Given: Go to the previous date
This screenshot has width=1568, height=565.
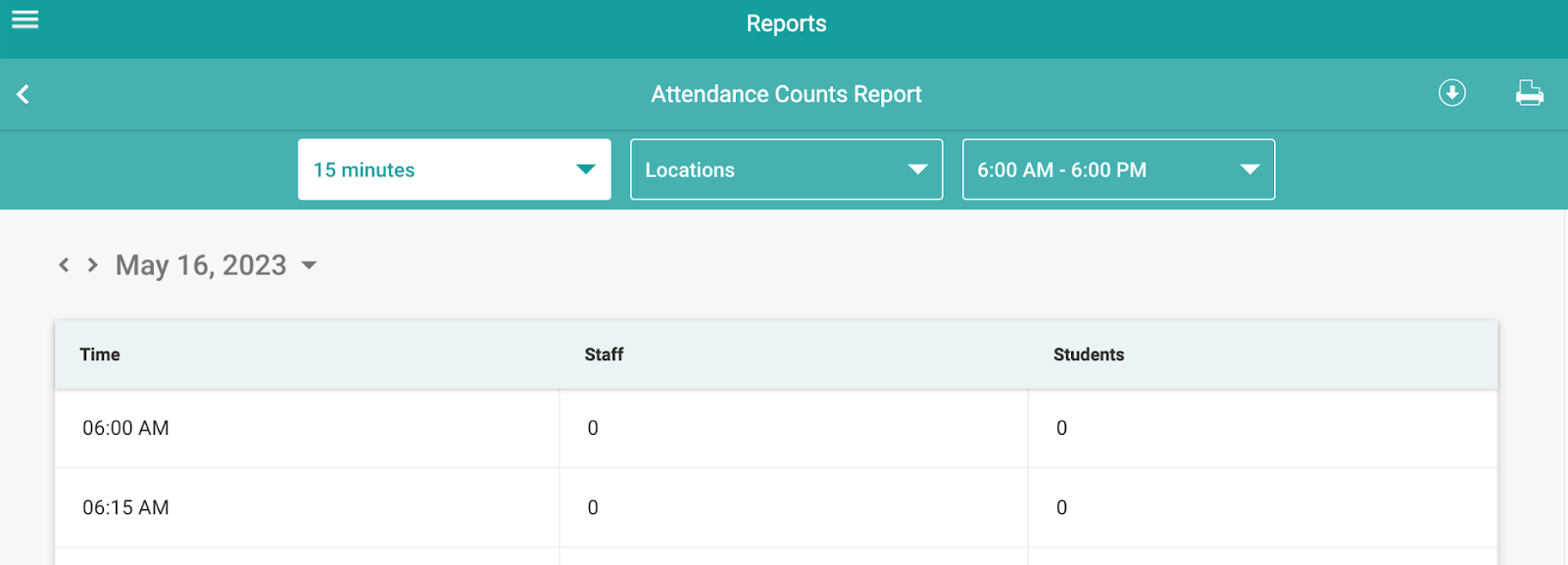Looking at the screenshot, I should (x=64, y=264).
